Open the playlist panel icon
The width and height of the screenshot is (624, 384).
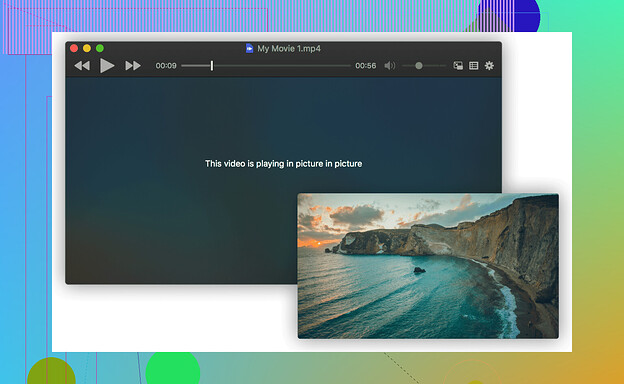click(x=474, y=66)
